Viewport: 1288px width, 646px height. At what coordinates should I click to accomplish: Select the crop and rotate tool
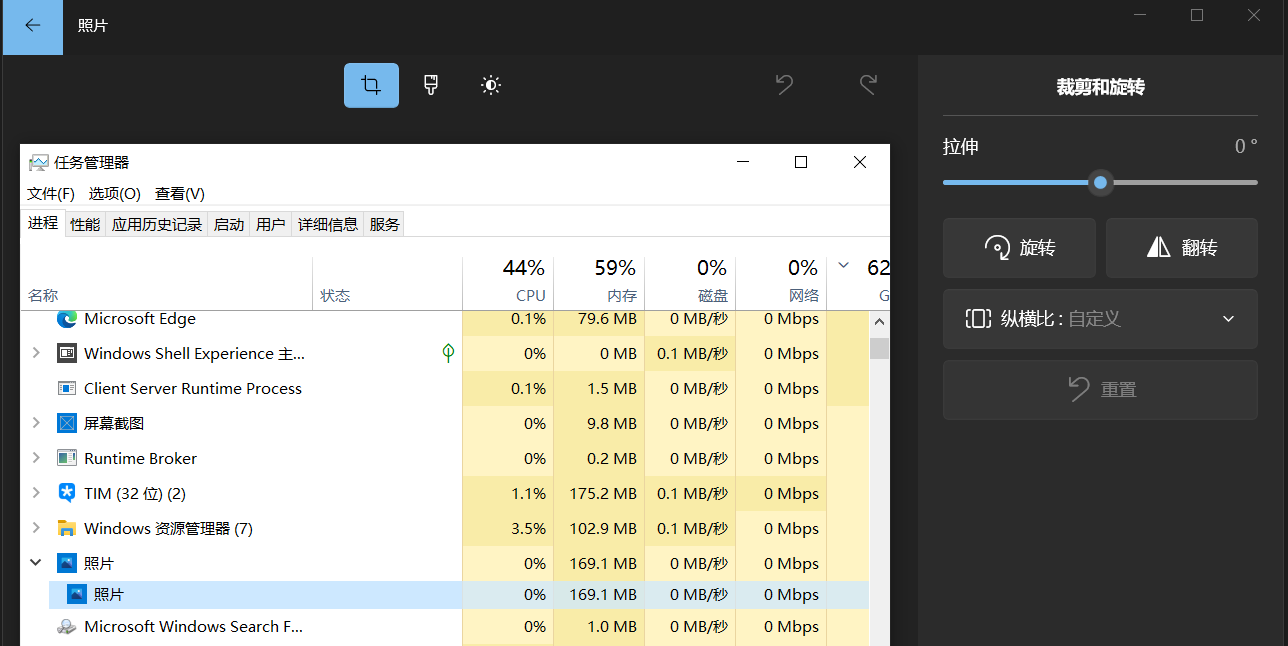[371, 85]
